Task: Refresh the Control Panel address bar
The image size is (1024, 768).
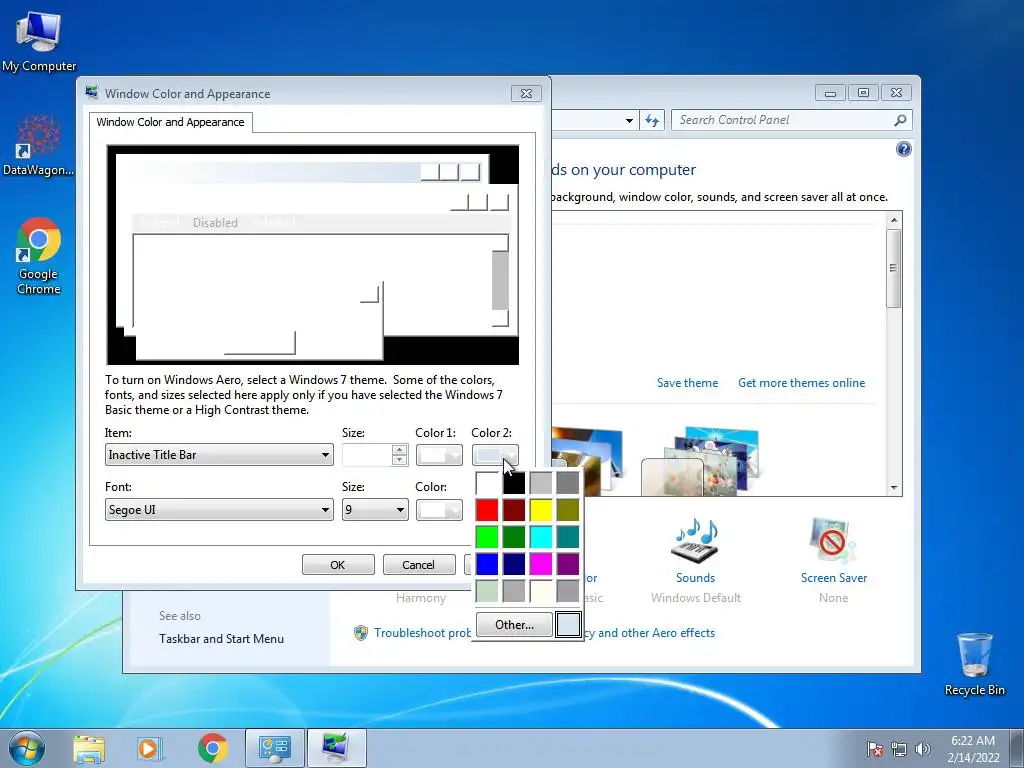Action: [652, 120]
